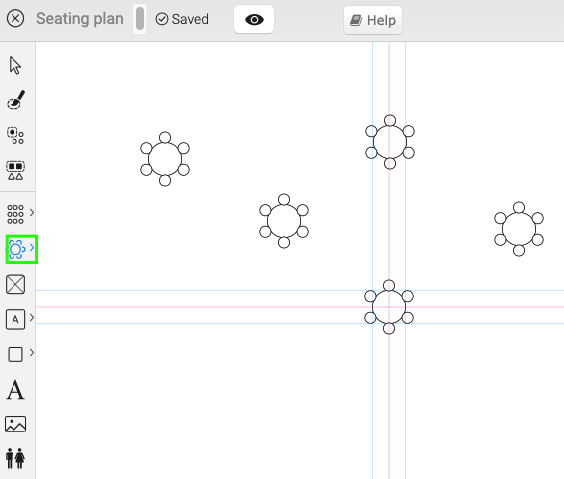Screen dimensions: 564x479
Task: Select the large A text tool
Action: click(15, 390)
